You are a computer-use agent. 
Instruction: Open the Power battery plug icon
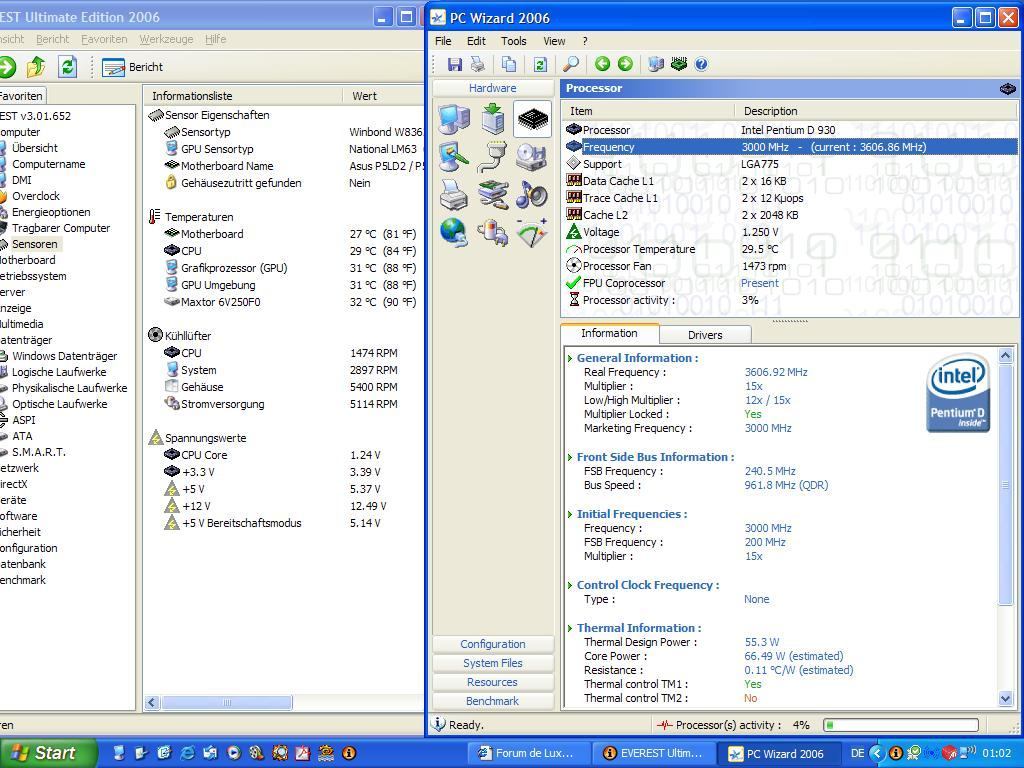pos(493,233)
